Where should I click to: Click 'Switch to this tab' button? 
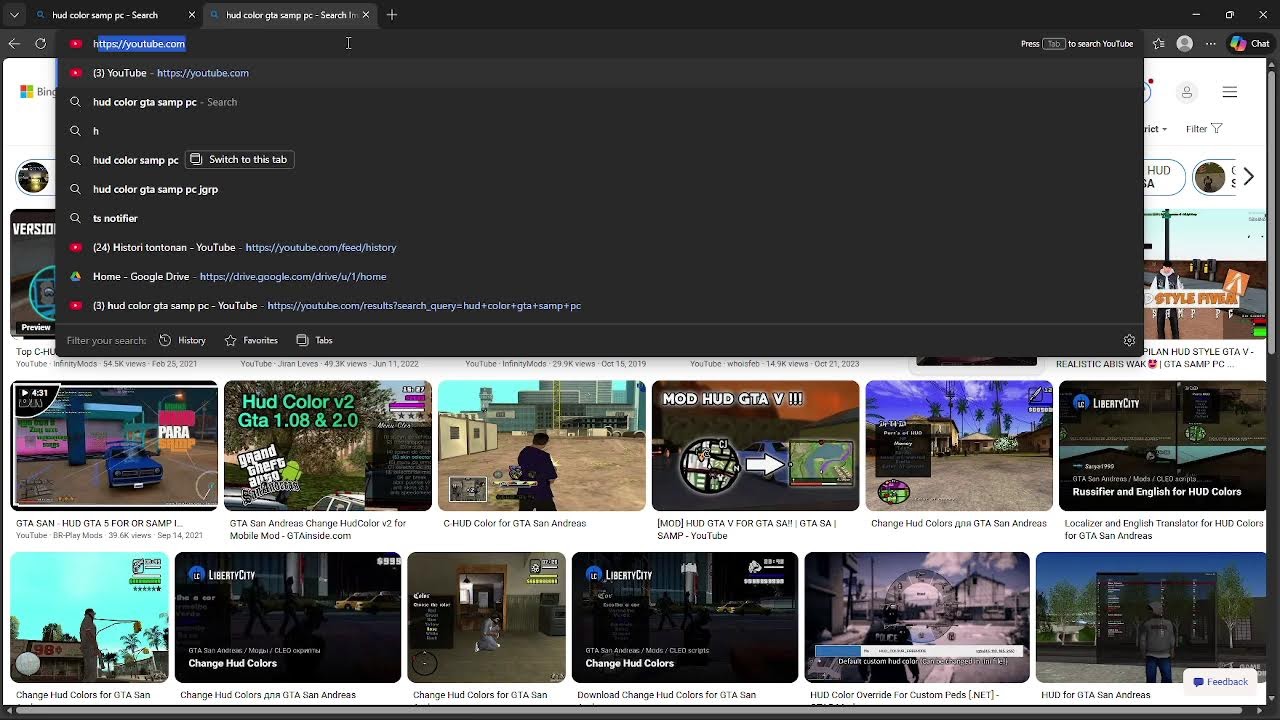coord(239,160)
